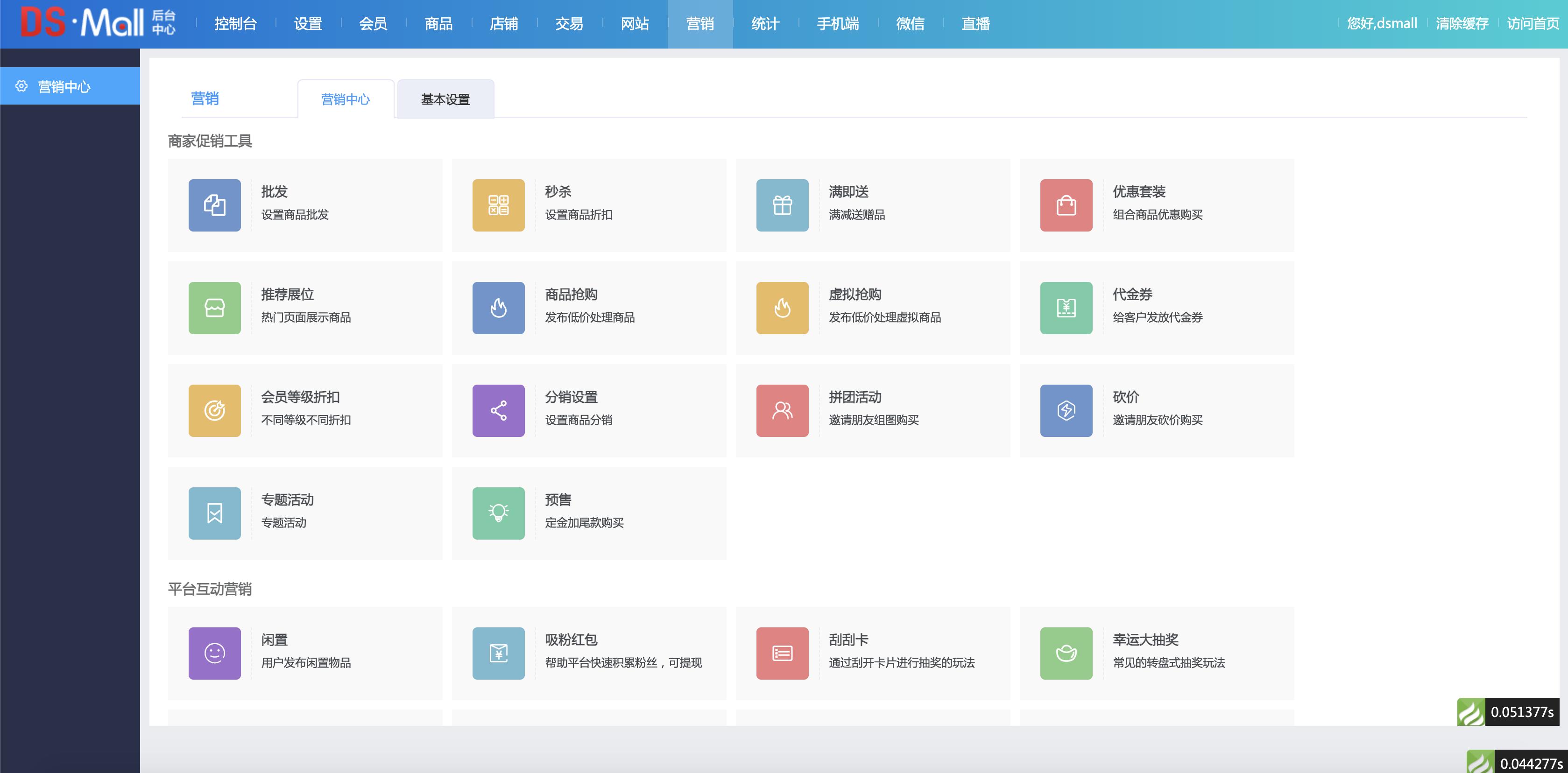This screenshot has height=773, width=1568.
Task: Open the 预售 pre-sale icon
Action: tap(498, 513)
